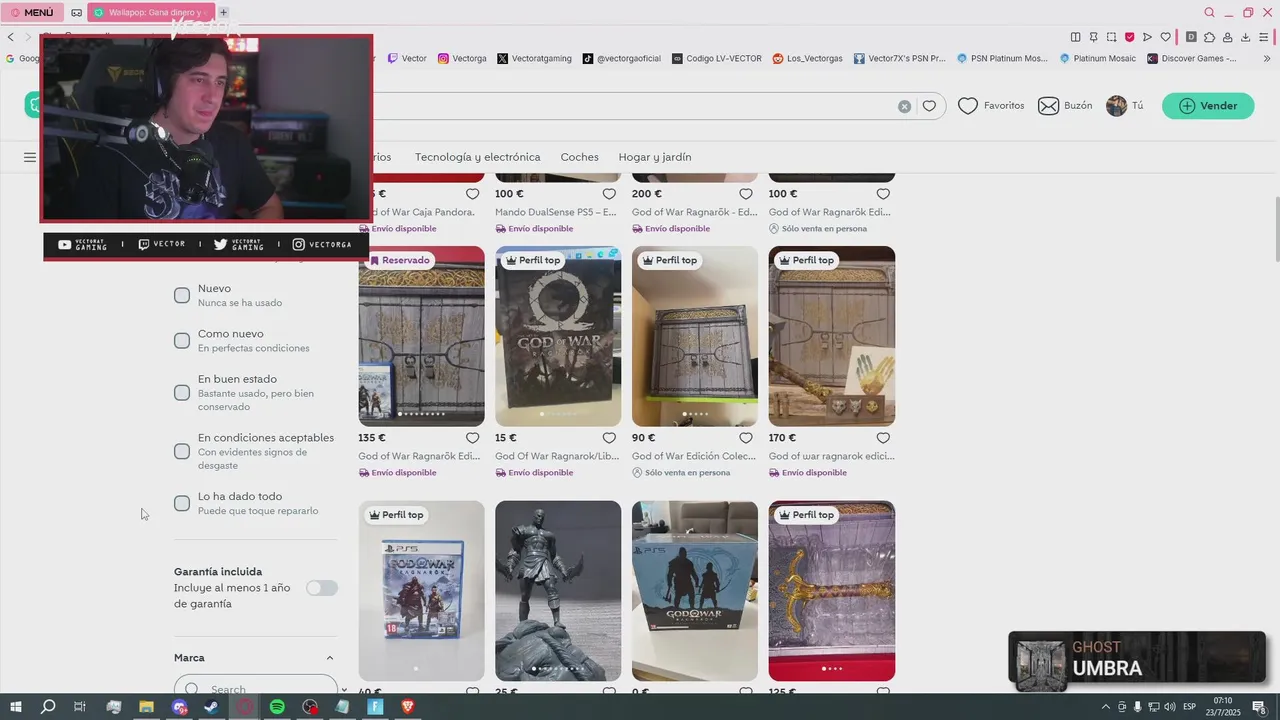Favorite the 90 € God of War Edición Colec listing

746,438
